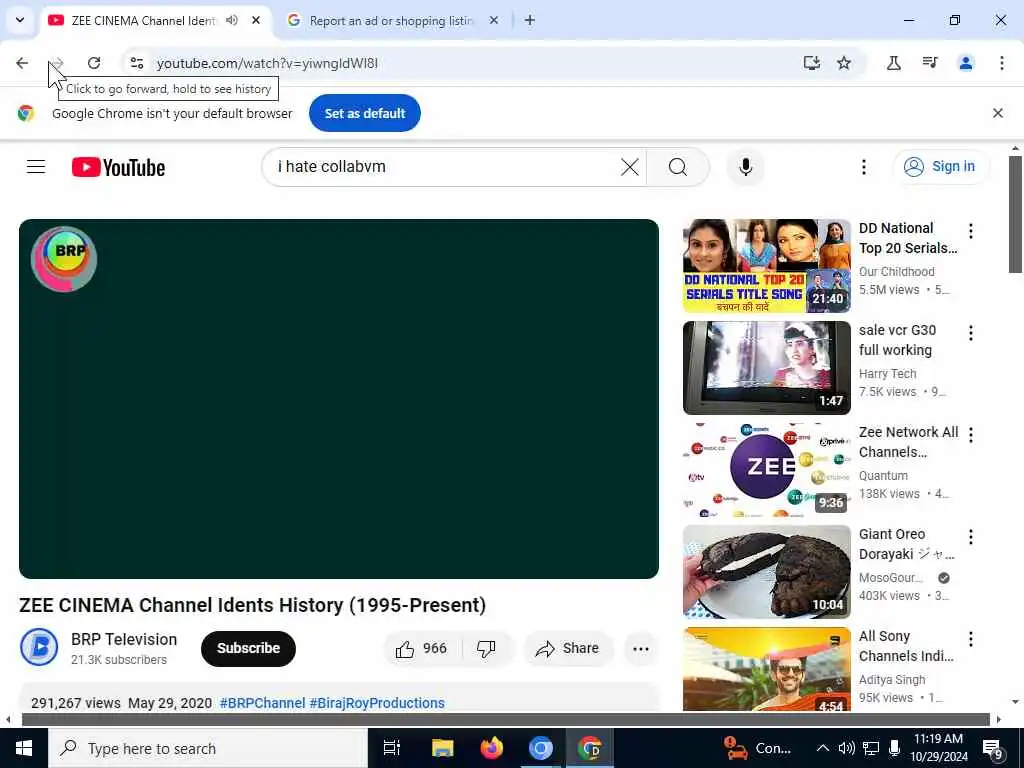Open Chrome profile avatar
This screenshot has width=1024, height=768.
tap(966, 63)
